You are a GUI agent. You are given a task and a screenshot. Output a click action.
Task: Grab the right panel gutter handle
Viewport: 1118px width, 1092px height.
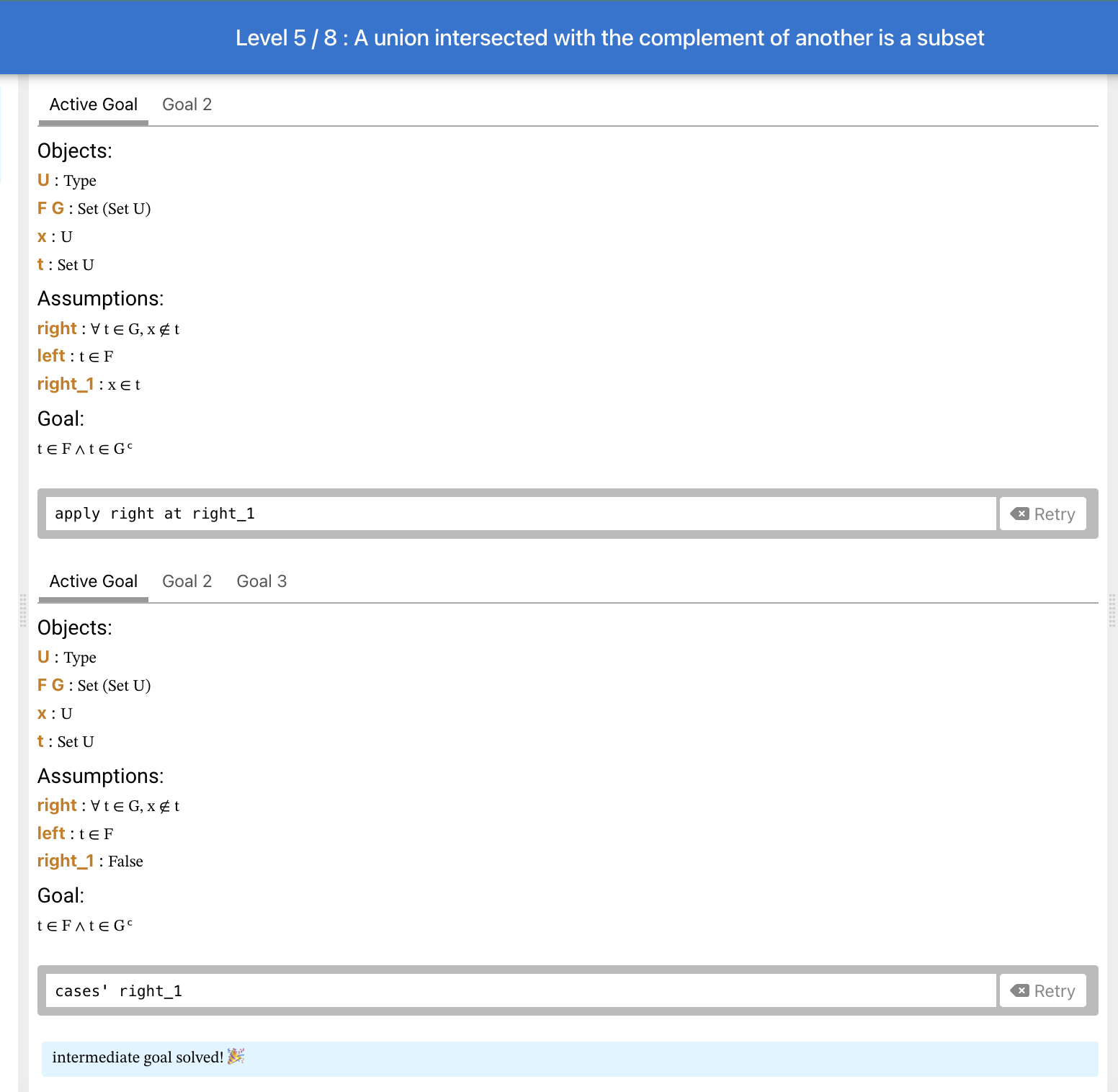coord(1112,611)
